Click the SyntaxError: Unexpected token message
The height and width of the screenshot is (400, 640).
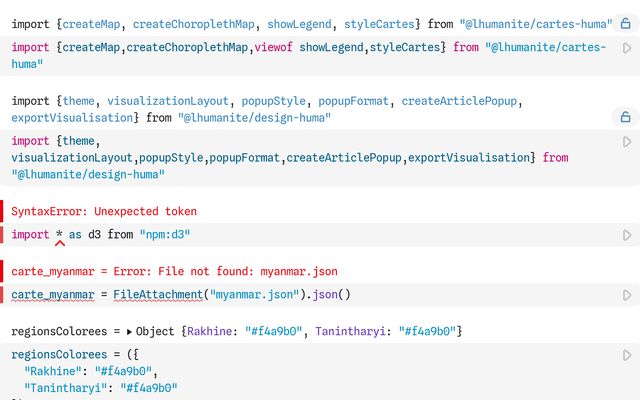(x=104, y=211)
